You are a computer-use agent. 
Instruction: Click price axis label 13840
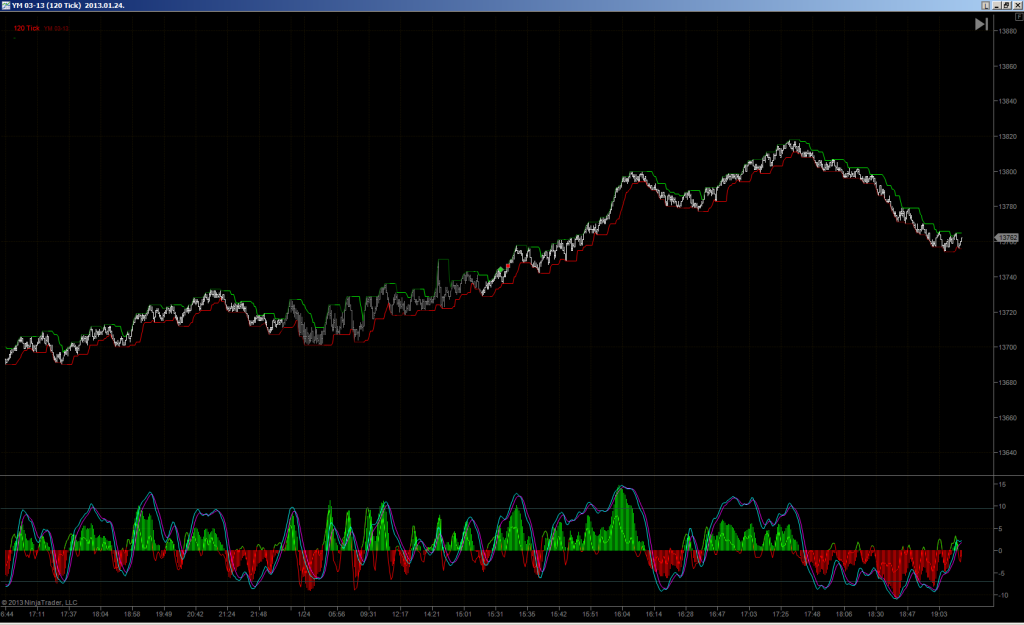click(1008, 101)
